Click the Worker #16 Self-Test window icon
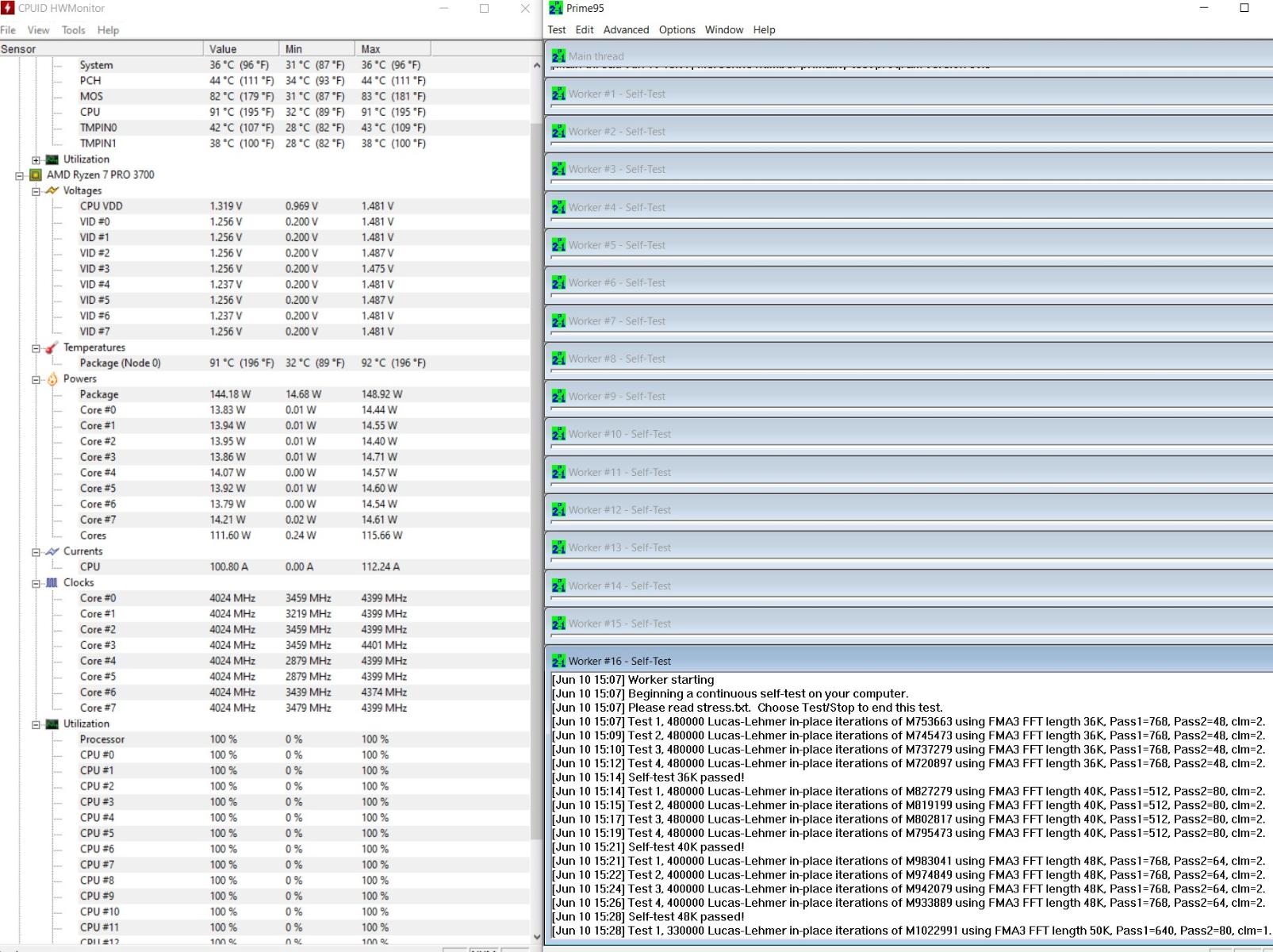The width and height of the screenshot is (1273, 952). [558, 661]
